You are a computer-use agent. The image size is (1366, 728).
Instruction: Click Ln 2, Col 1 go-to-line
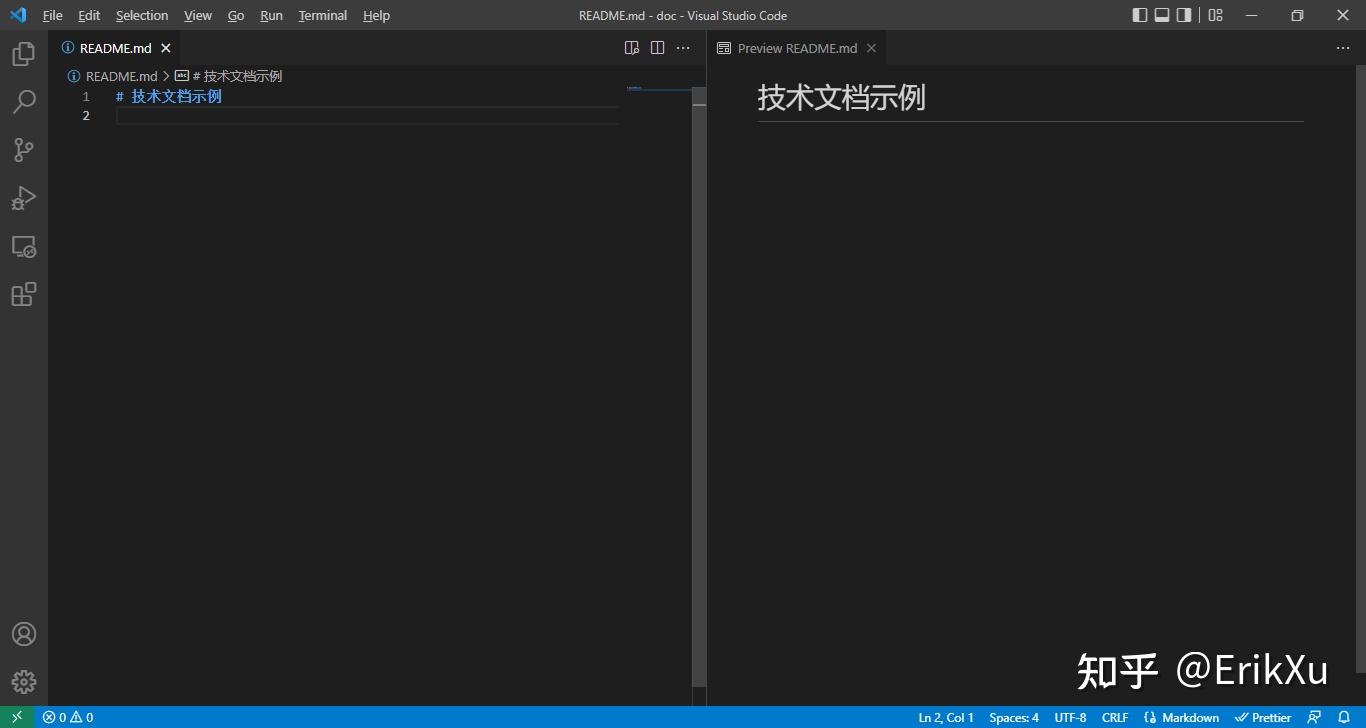pyautogui.click(x=946, y=717)
